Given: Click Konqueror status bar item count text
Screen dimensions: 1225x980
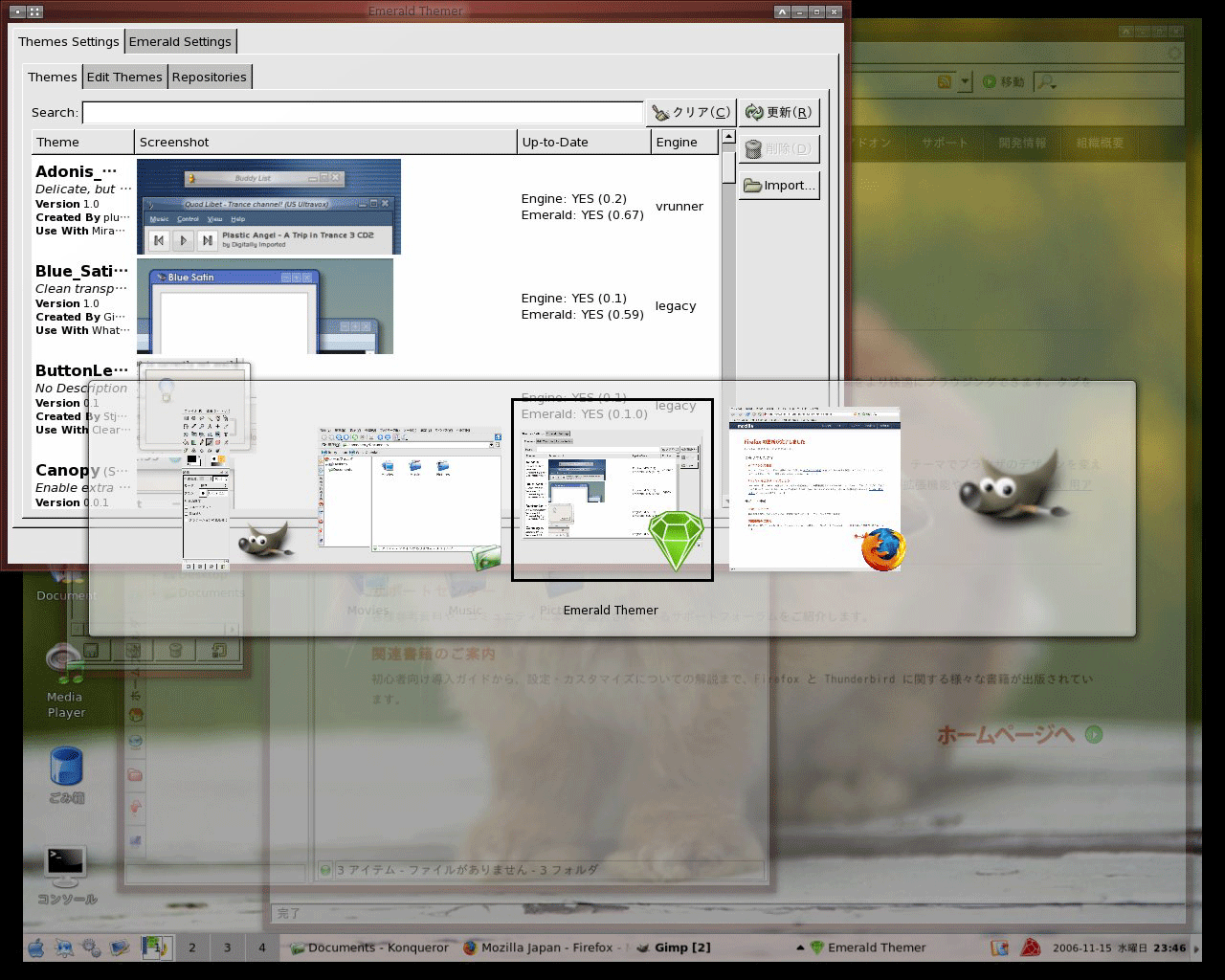Looking at the screenshot, I should 468,870.
